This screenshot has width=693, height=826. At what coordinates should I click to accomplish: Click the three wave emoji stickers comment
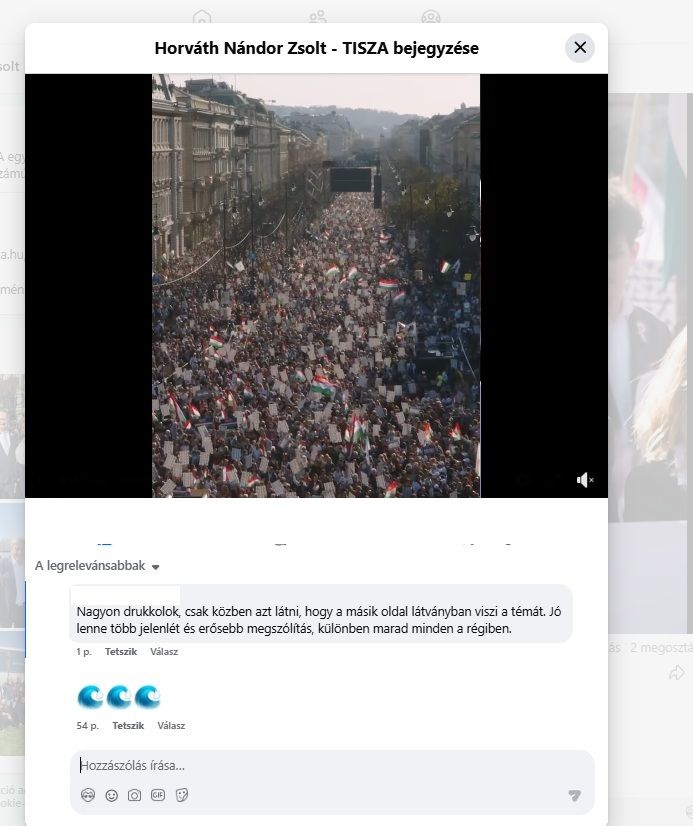tap(119, 697)
